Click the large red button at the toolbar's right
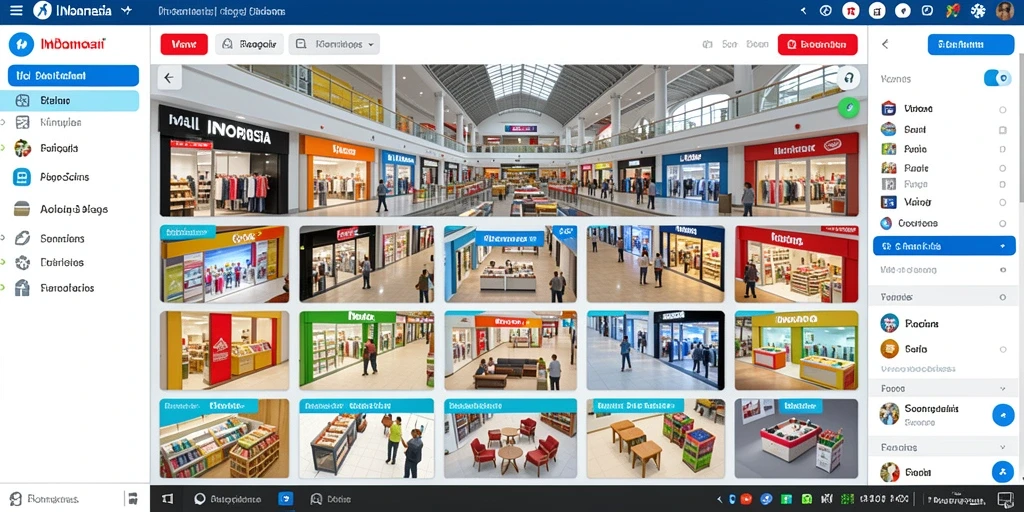Image resolution: width=1024 pixels, height=512 pixels. pos(818,44)
